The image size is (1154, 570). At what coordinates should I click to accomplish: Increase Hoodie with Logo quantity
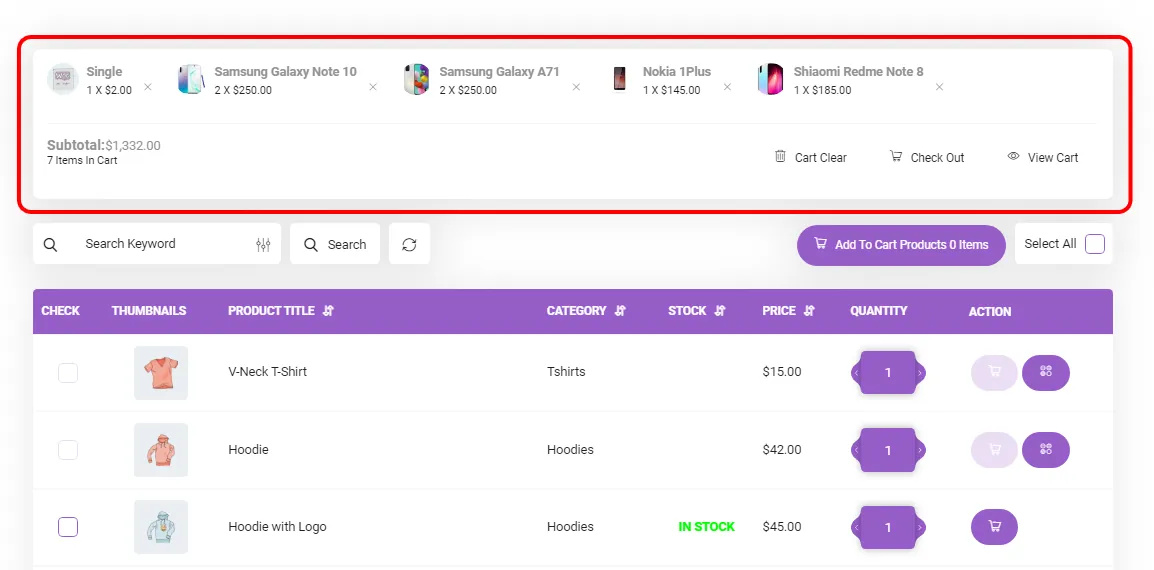coord(919,527)
